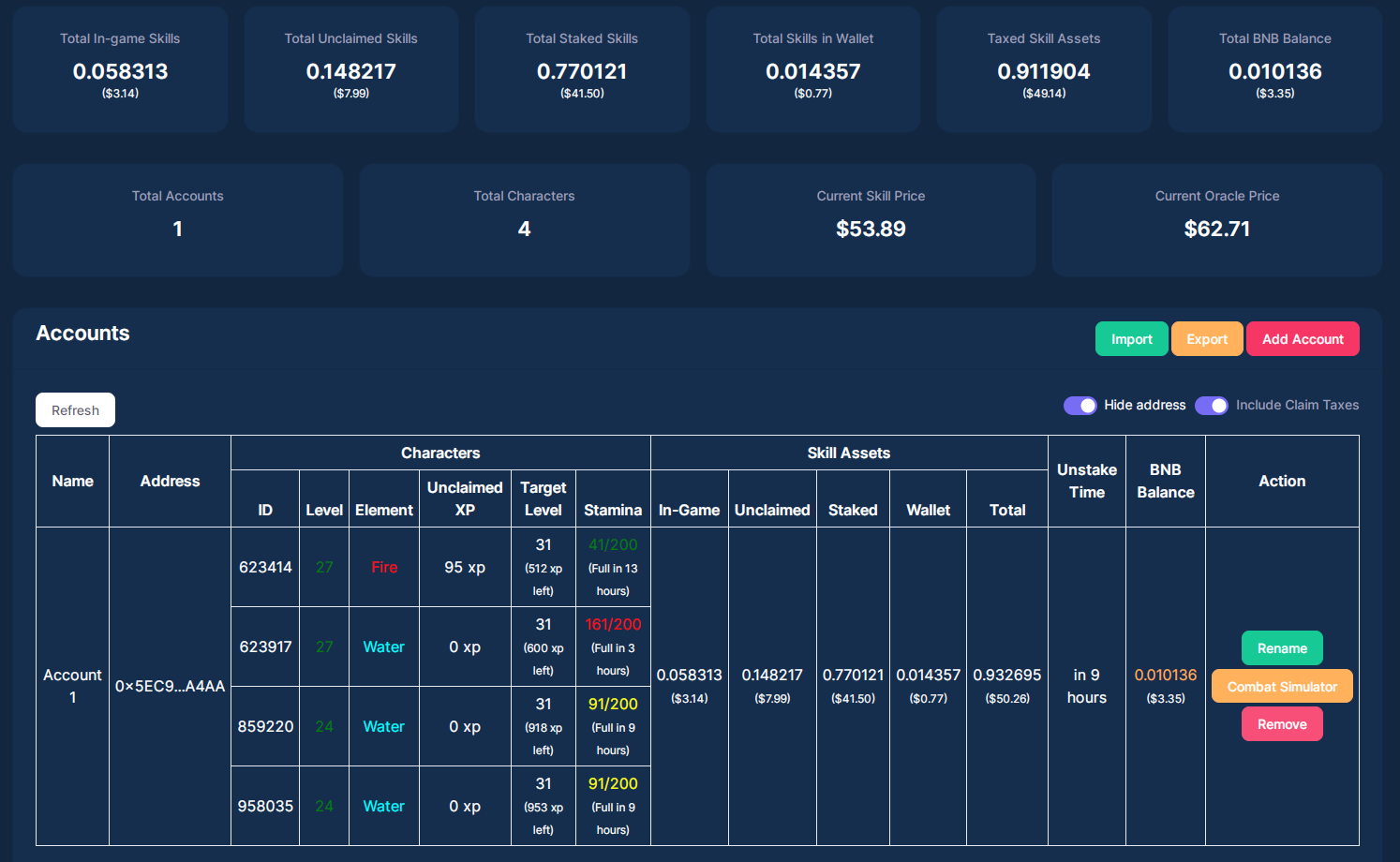Click the Total Staked Skills card
1400x862 pixels.
582,68
